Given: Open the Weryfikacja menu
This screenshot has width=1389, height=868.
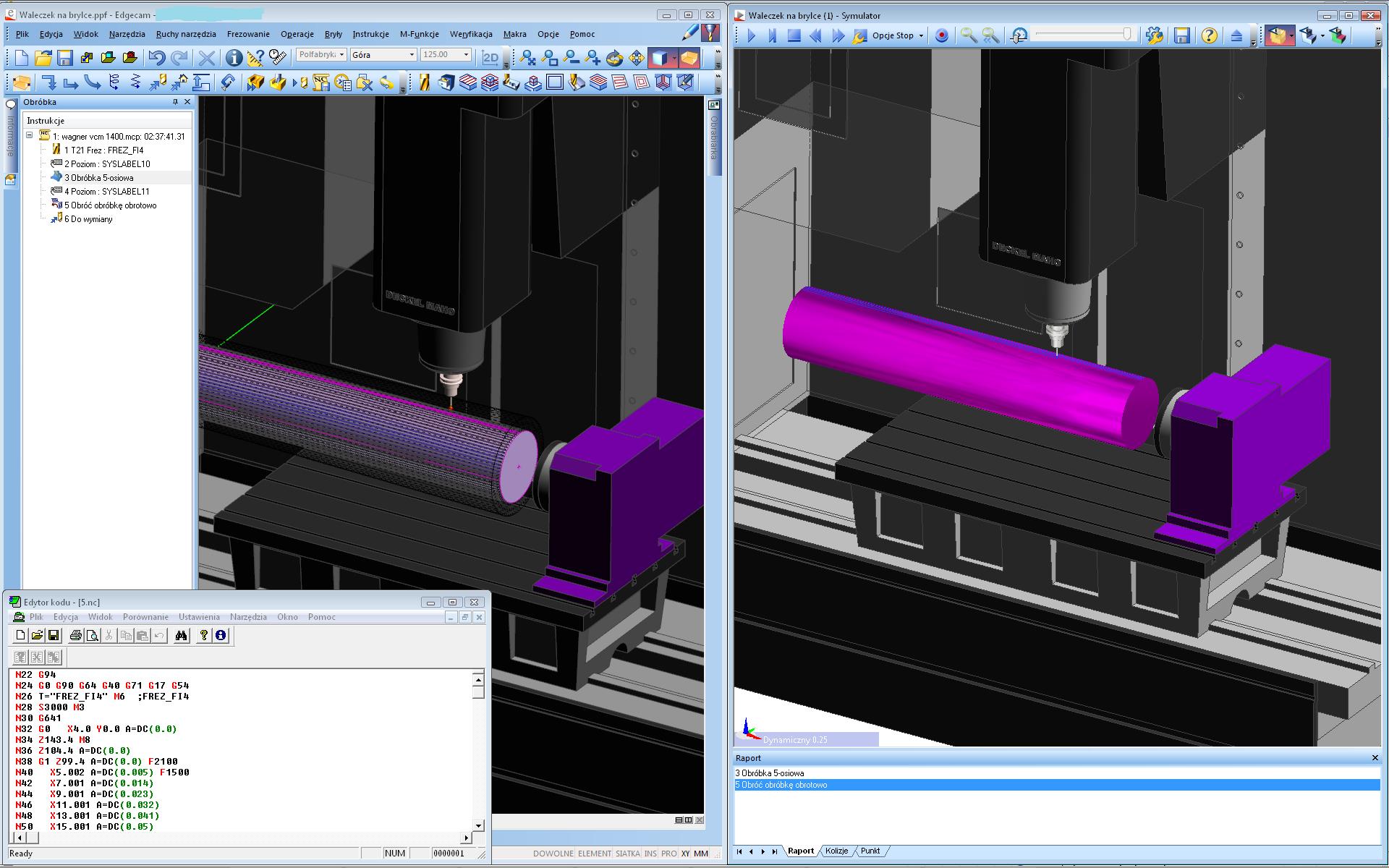Looking at the screenshot, I should [471, 34].
